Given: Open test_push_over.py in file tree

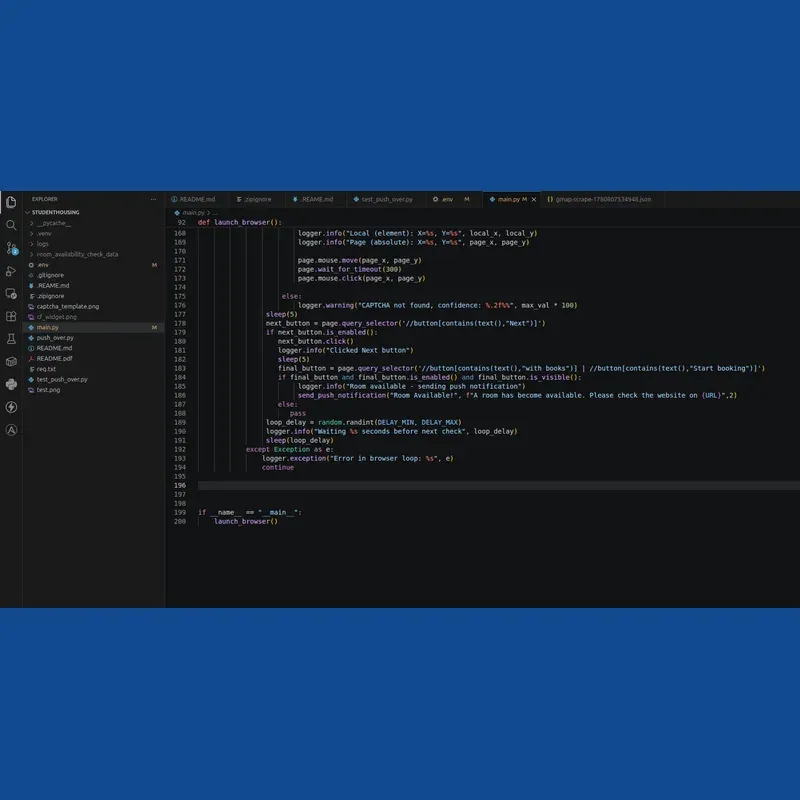Looking at the screenshot, I should [x=93, y=380].
